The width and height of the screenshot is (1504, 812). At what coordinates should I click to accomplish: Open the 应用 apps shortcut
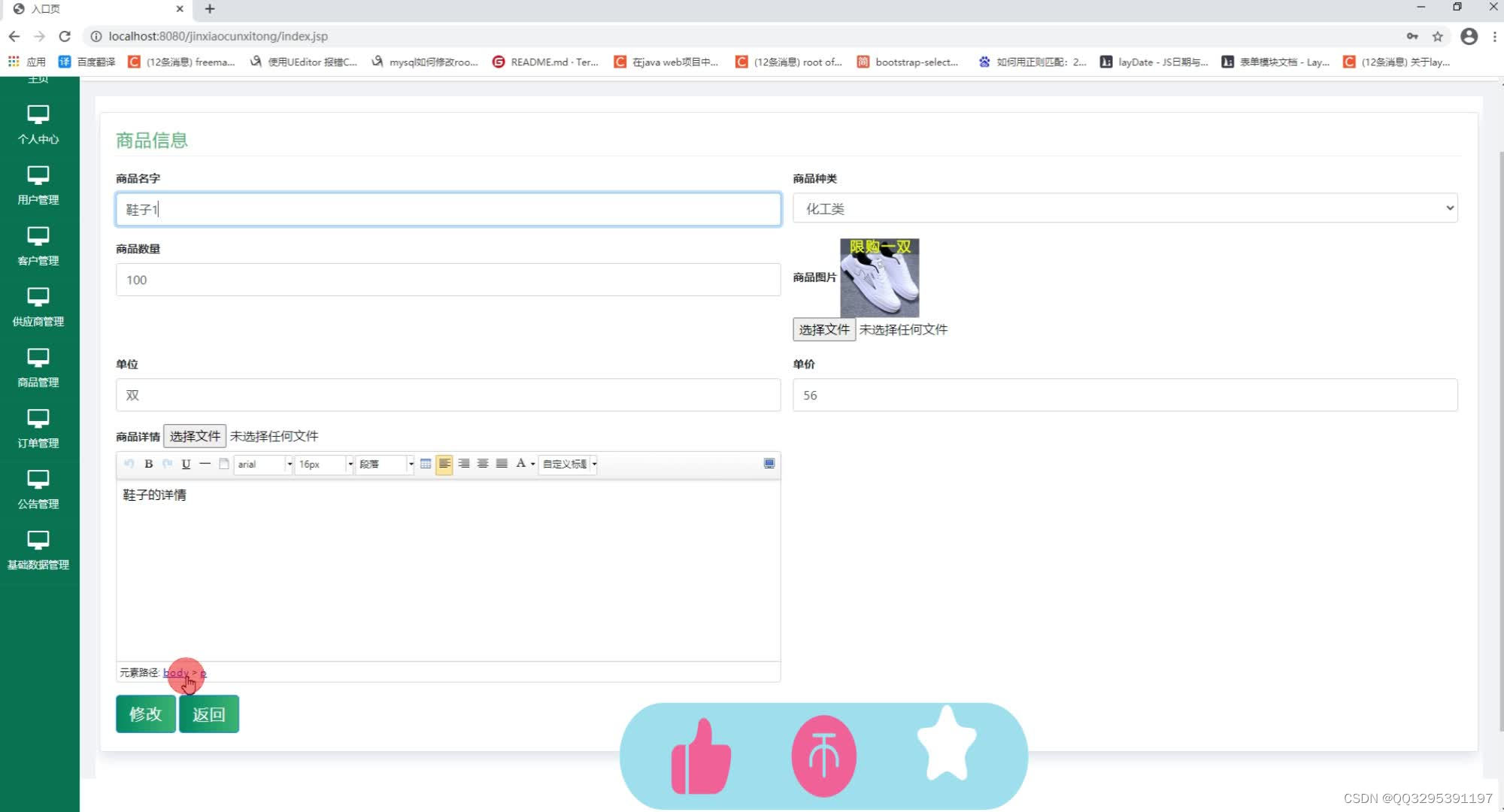click(x=27, y=62)
